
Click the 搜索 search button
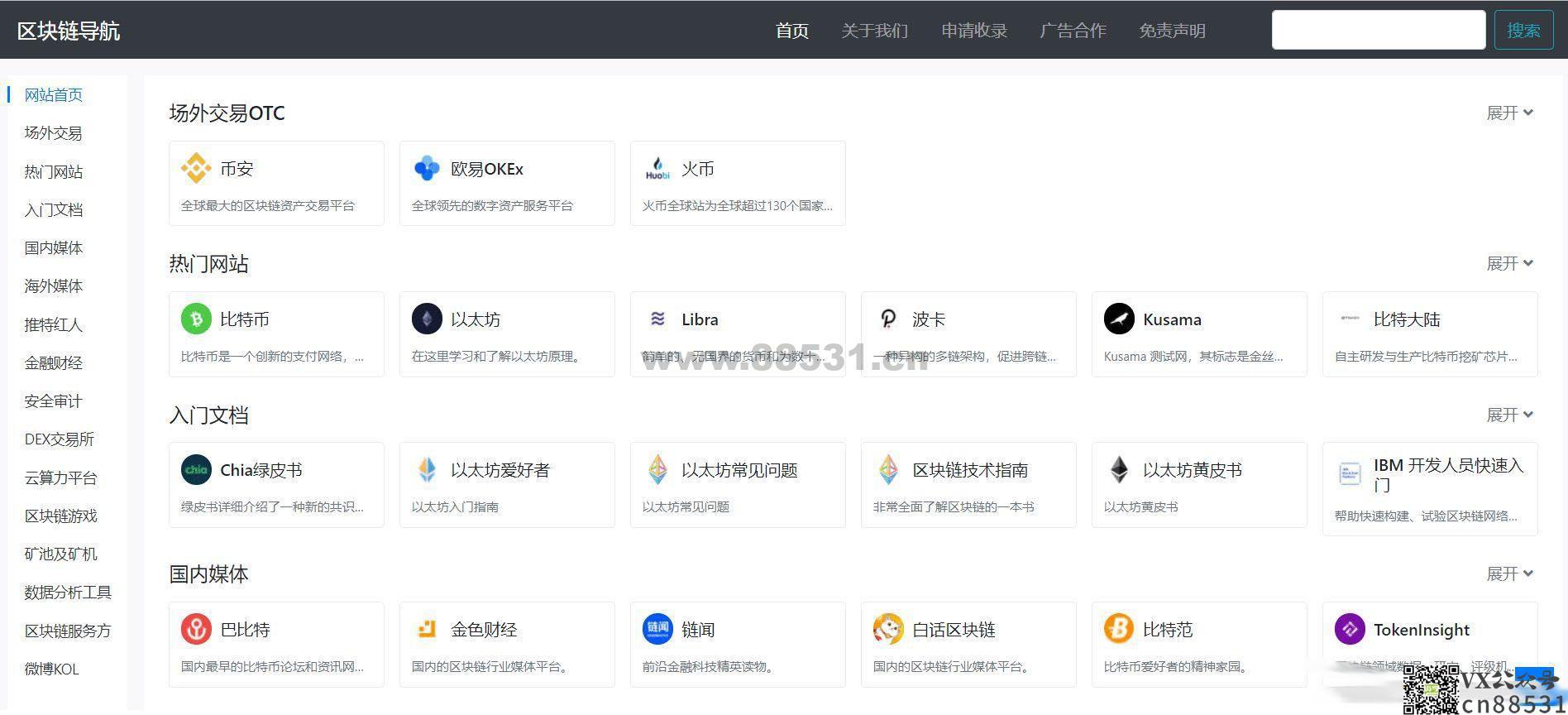tap(1523, 31)
